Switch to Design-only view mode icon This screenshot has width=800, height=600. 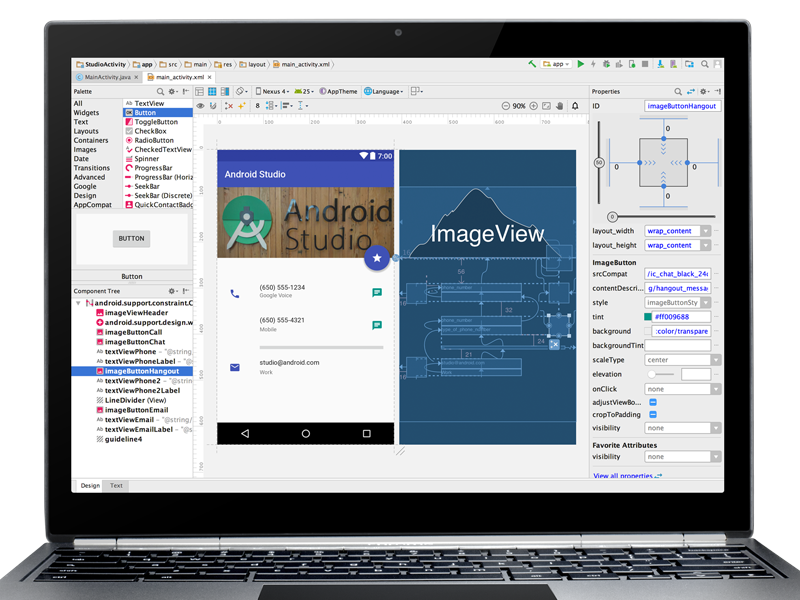tap(199, 91)
